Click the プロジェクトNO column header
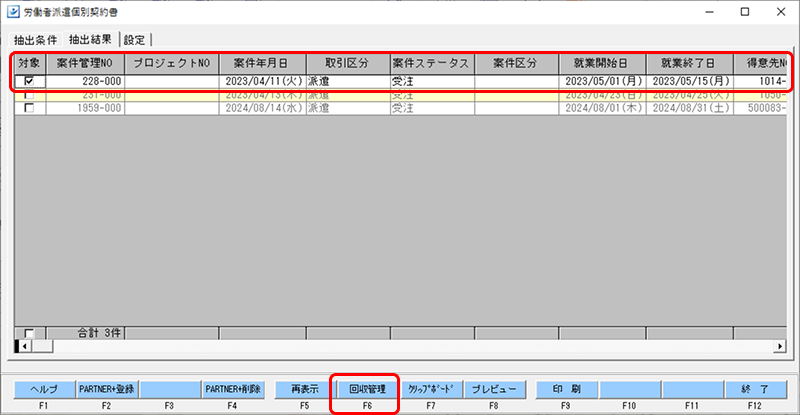 [x=172, y=63]
